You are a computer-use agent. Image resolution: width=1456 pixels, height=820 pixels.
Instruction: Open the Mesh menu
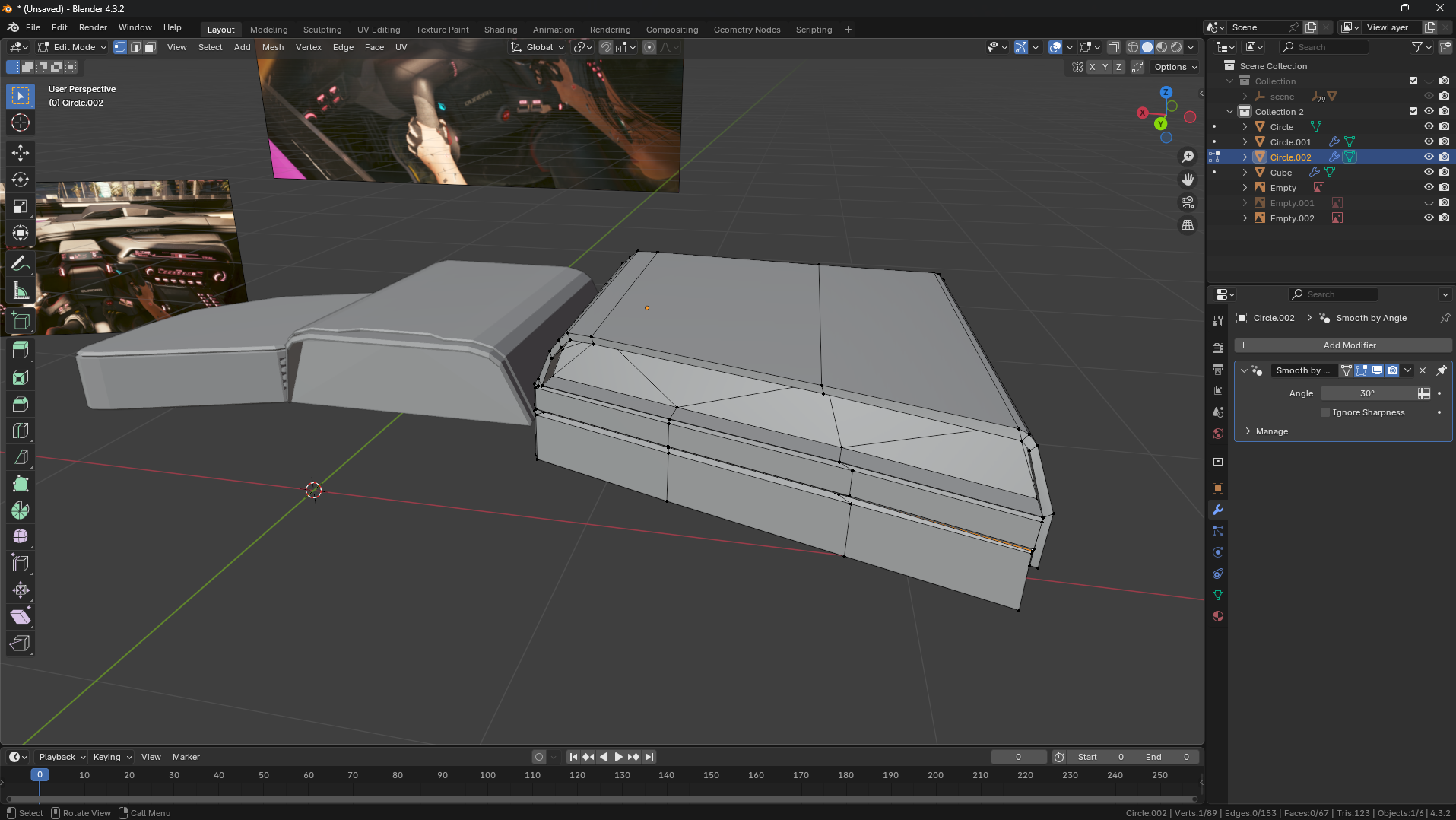[272, 47]
